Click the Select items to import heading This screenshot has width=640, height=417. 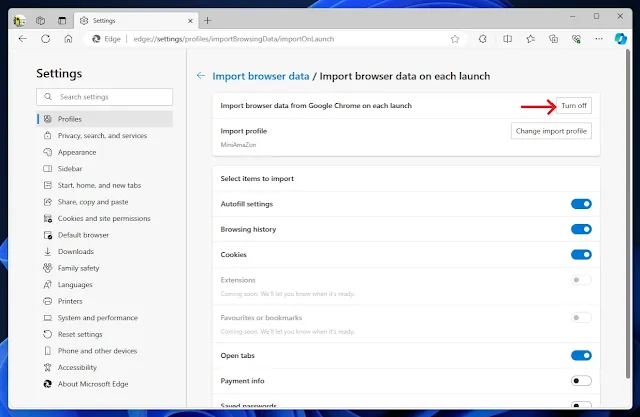[x=257, y=179]
